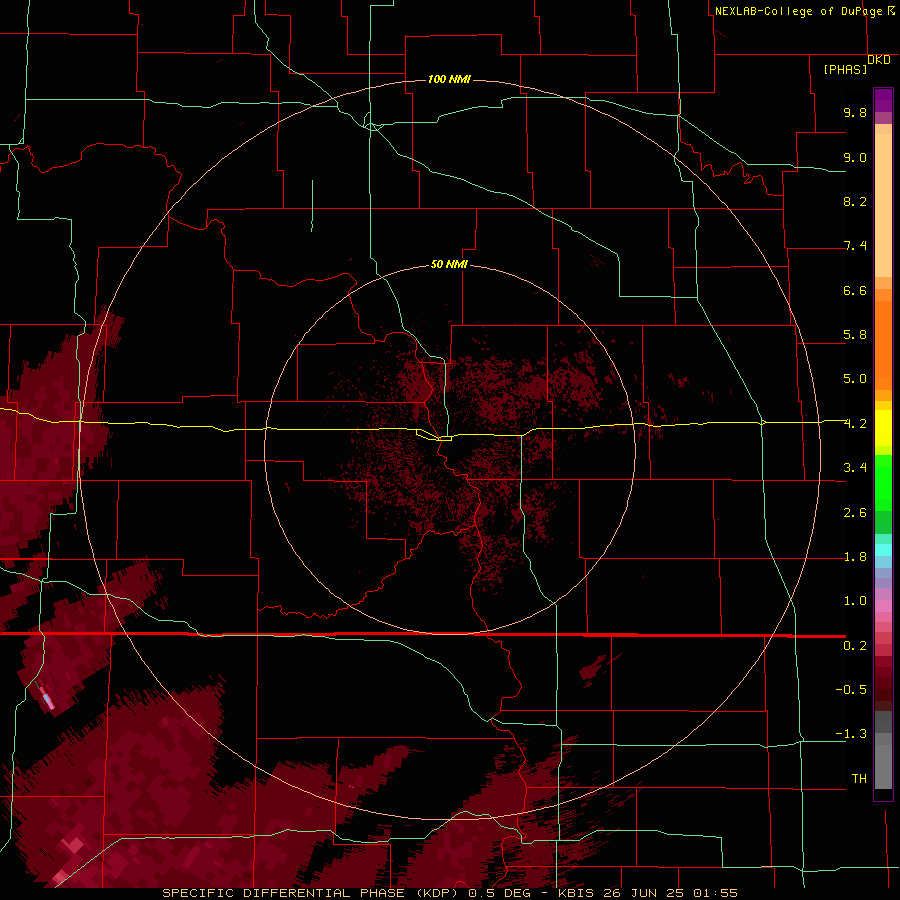Click the -1.3 scale value
This screenshot has height=900, width=900.
point(851,734)
